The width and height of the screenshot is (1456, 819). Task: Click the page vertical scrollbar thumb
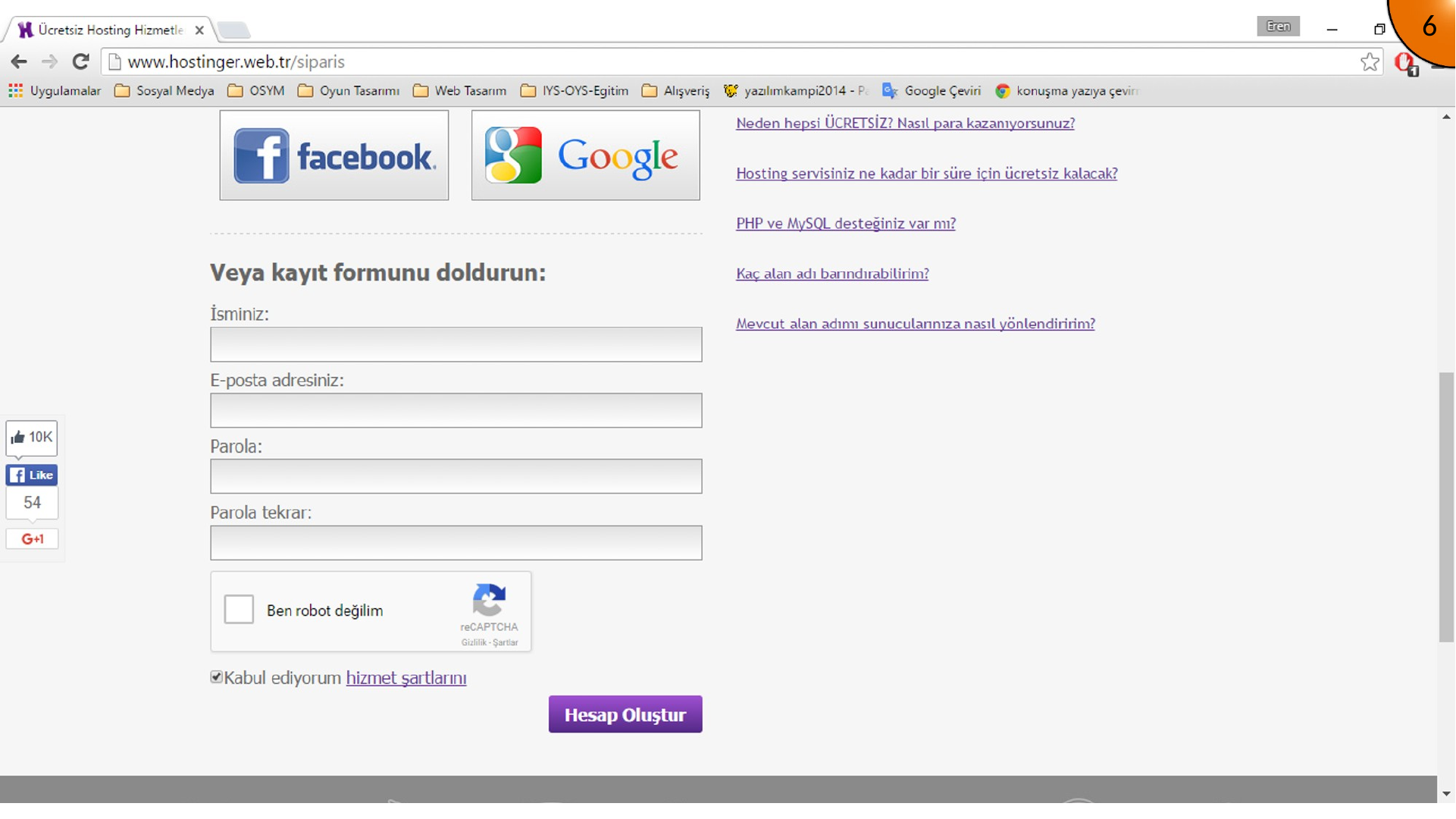tap(1446, 507)
